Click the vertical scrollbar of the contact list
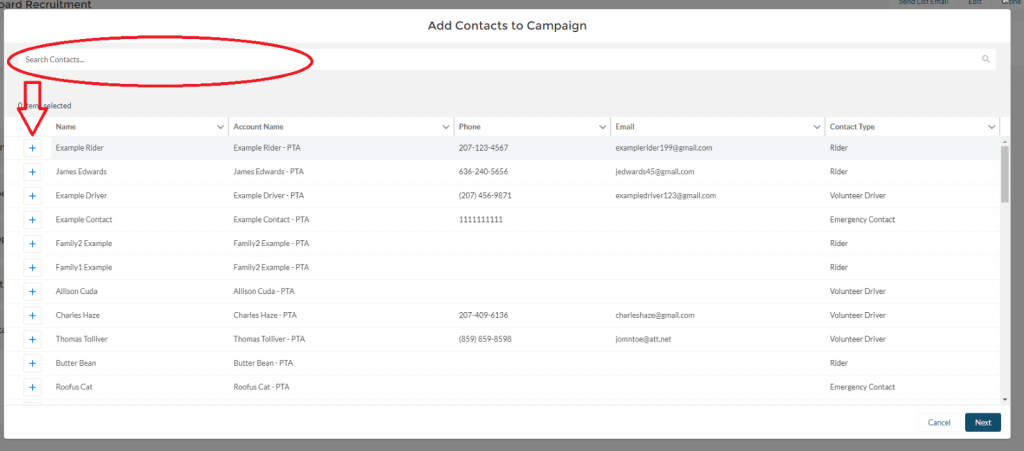1024x451 pixels. coord(1004,175)
